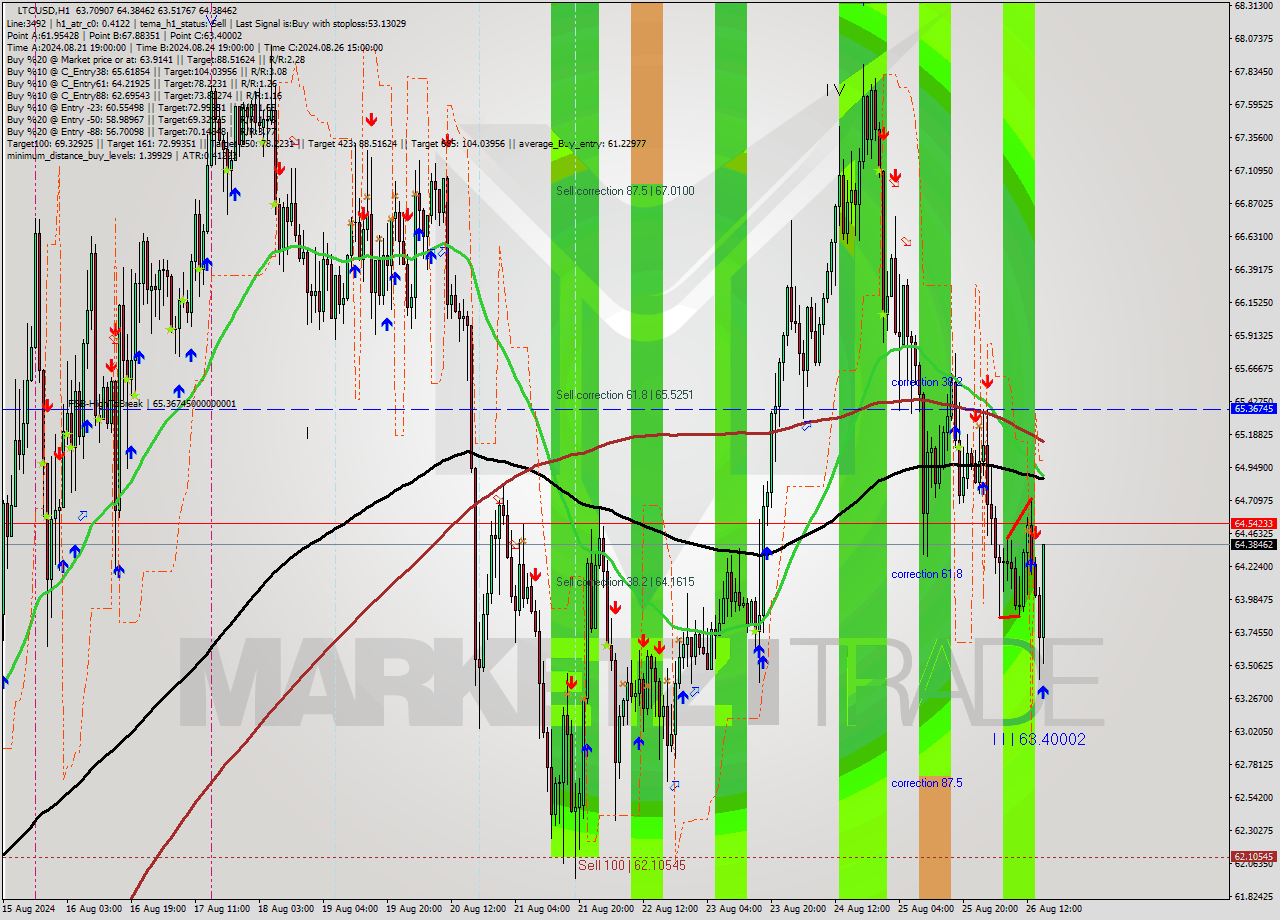Click the 61.82425 price axis label
Image resolution: width=1280 pixels, height=920 pixels.
point(1253,896)
